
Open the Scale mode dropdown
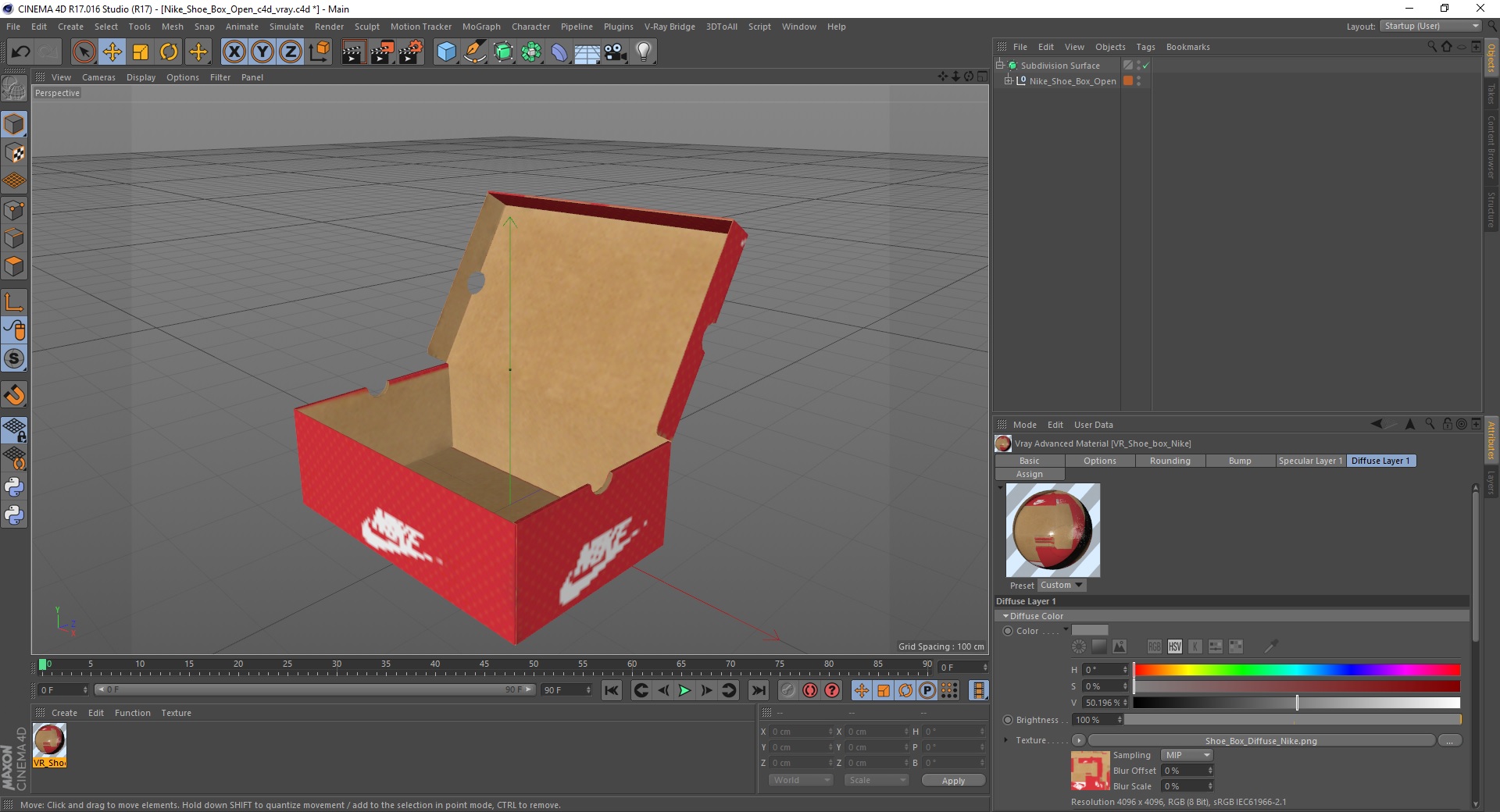point(877,780)
